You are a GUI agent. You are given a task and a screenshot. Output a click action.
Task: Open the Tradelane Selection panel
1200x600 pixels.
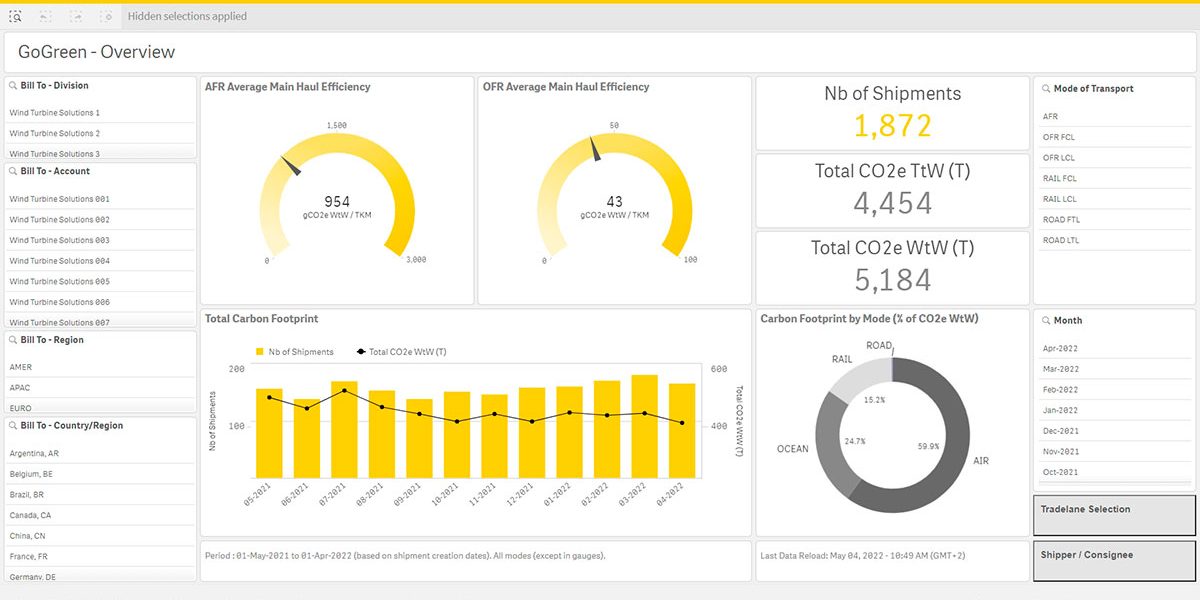[x=1114, y=515]
